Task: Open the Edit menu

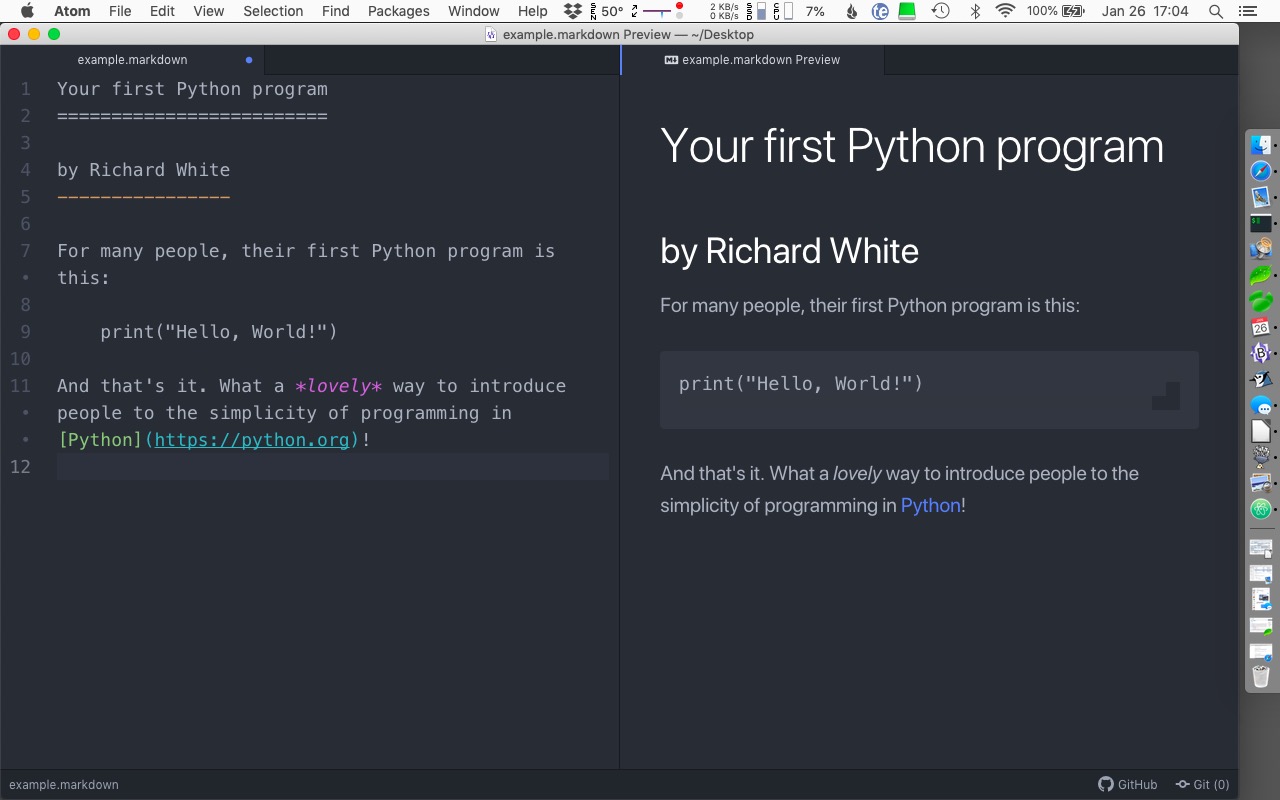Action: (x=162, y=11)
